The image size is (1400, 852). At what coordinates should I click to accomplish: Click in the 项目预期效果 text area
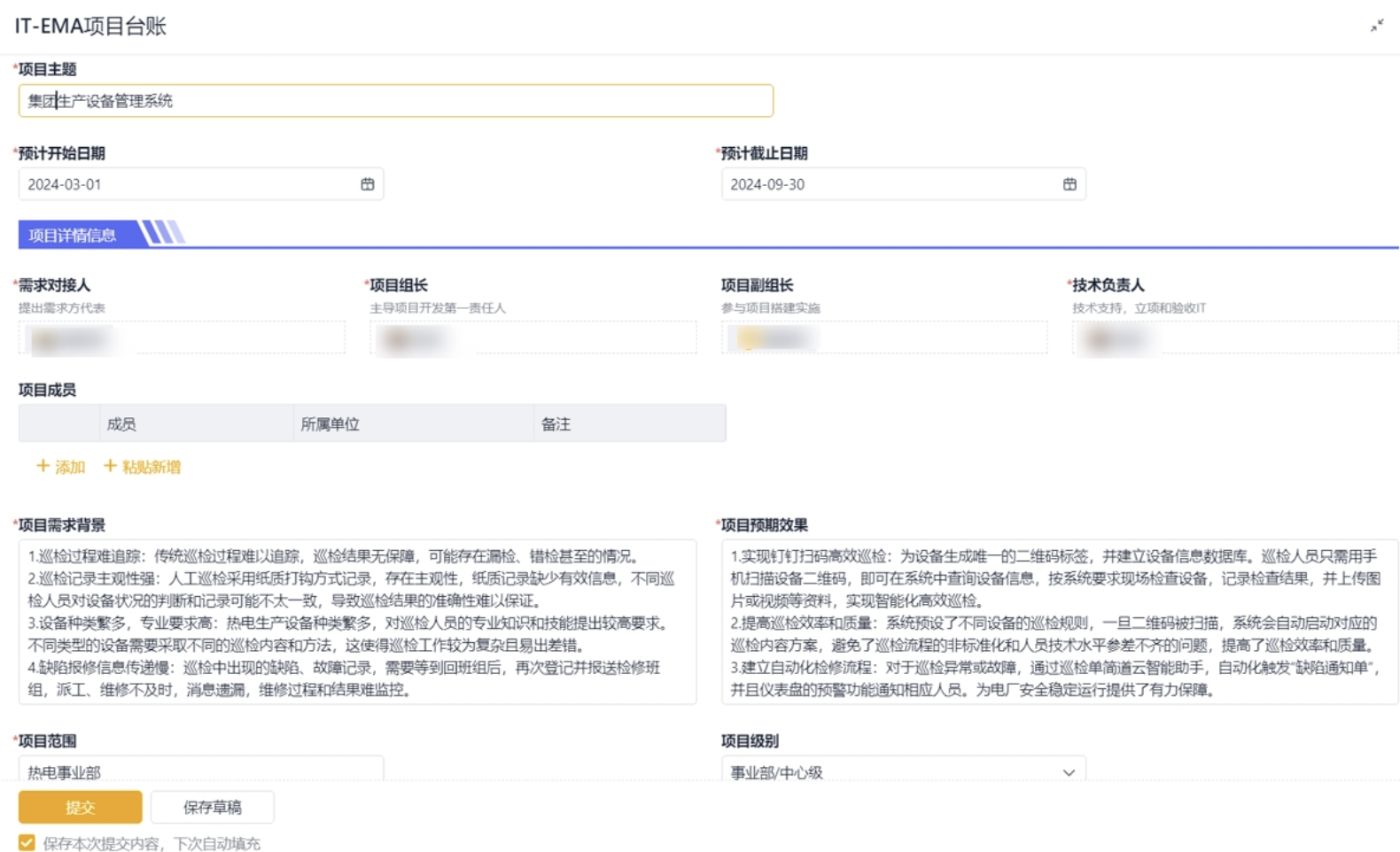coord(1059,622)
